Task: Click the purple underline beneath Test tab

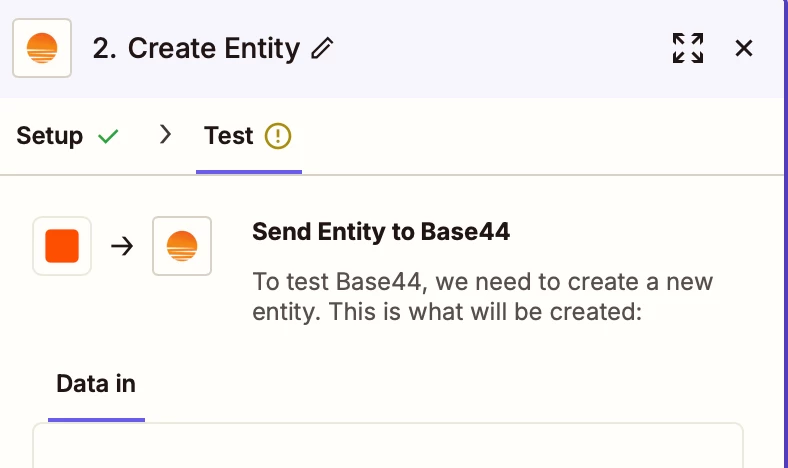Action: coord(249,172)
